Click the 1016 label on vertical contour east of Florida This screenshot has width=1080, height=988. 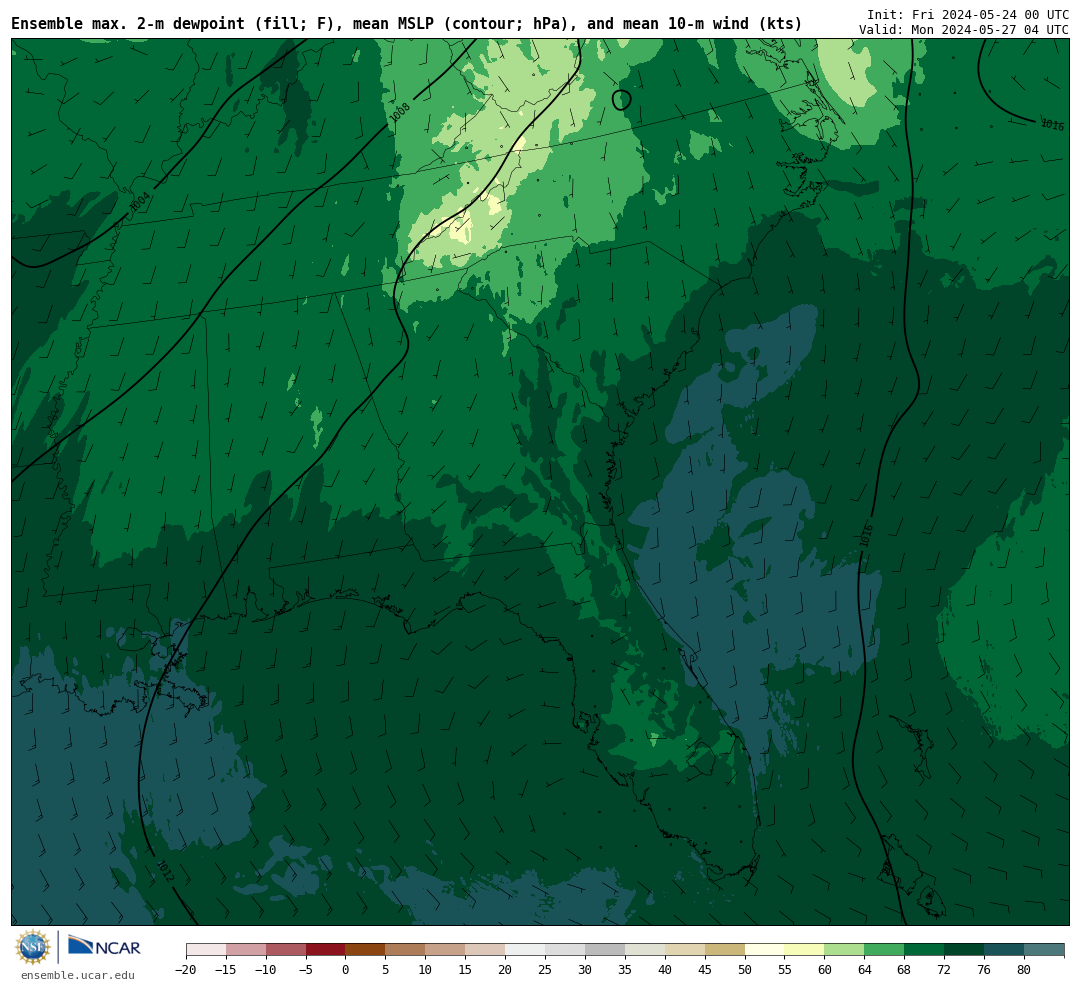pos(866,536)
